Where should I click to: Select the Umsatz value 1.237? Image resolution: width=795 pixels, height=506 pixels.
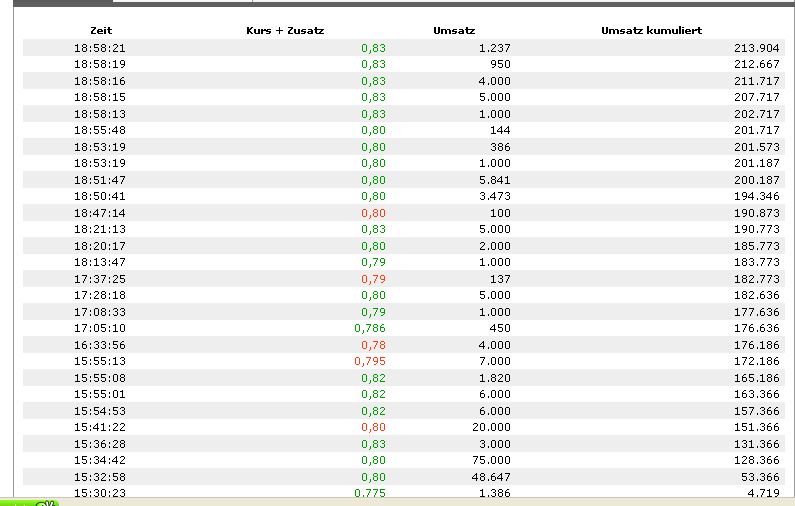495,48
